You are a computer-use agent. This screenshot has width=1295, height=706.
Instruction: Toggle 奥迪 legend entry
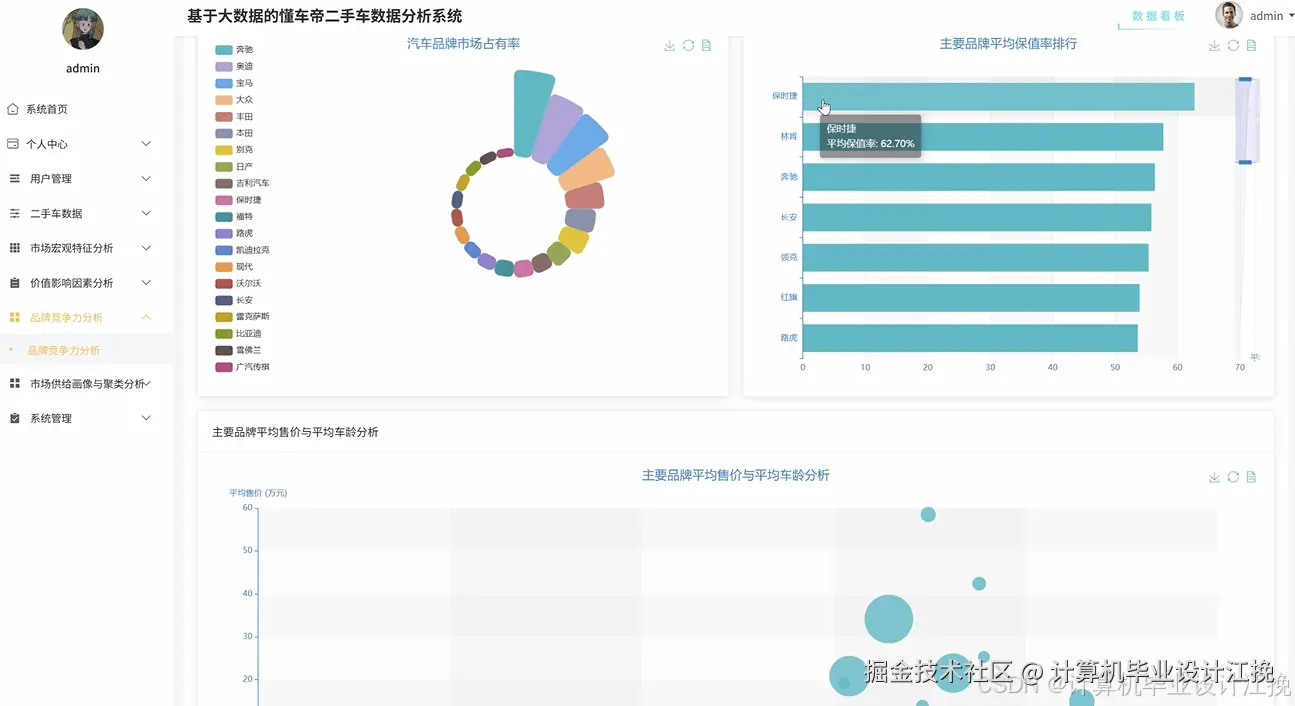(x=234, y=66)
